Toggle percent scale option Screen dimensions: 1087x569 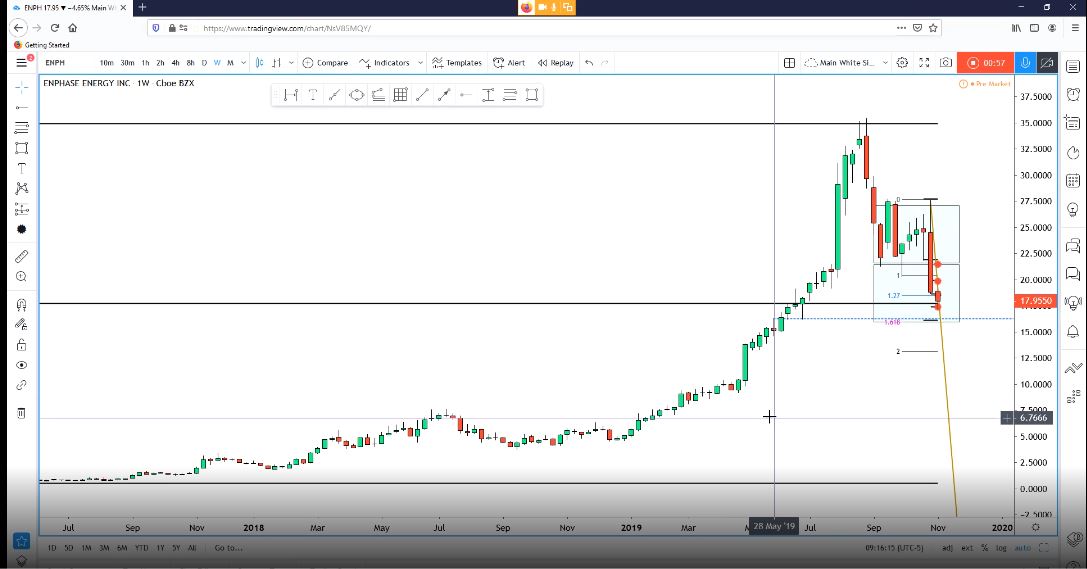point(984,548)
